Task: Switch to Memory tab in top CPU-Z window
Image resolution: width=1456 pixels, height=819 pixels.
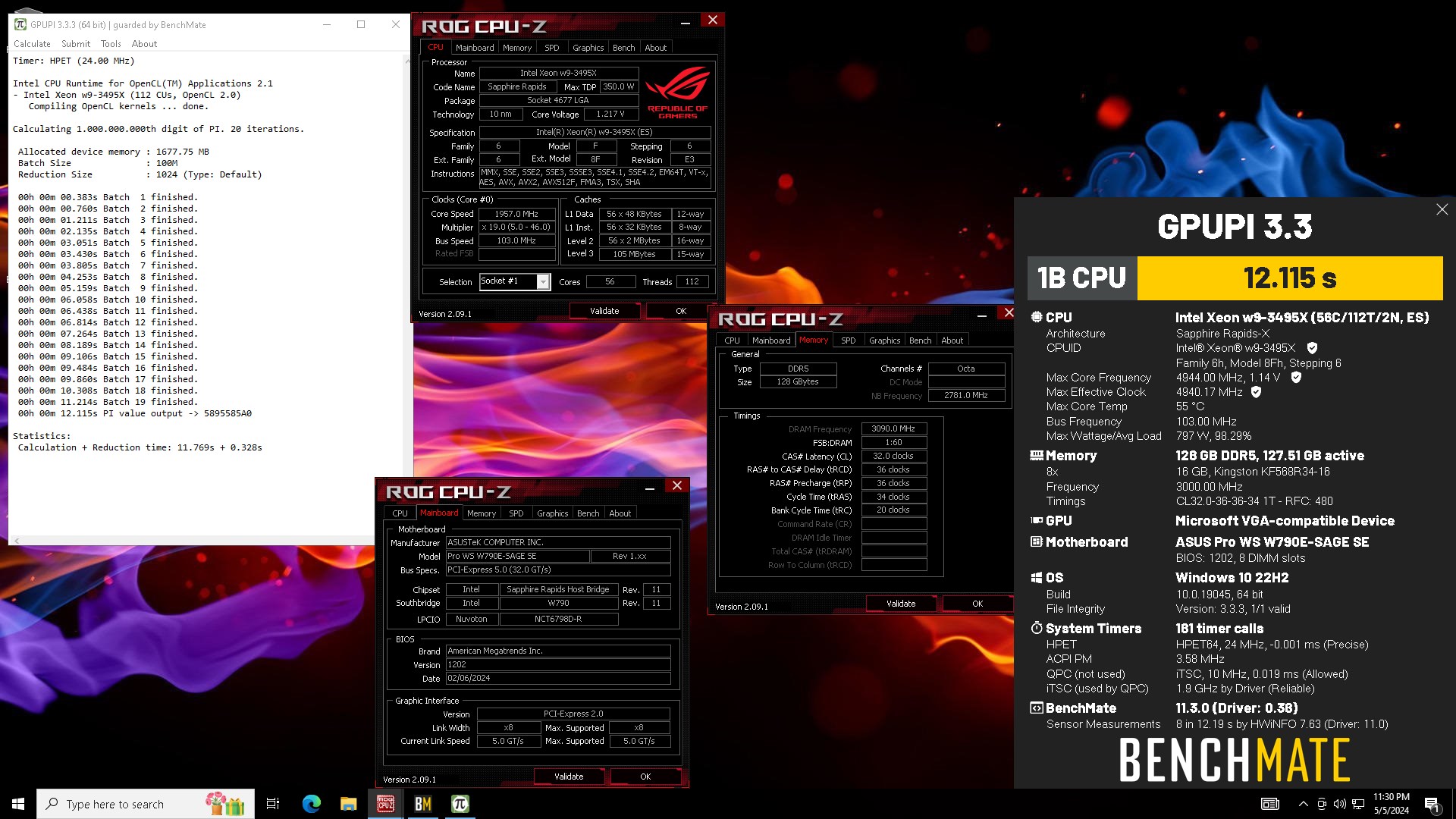Action: (x=517, y=48)
